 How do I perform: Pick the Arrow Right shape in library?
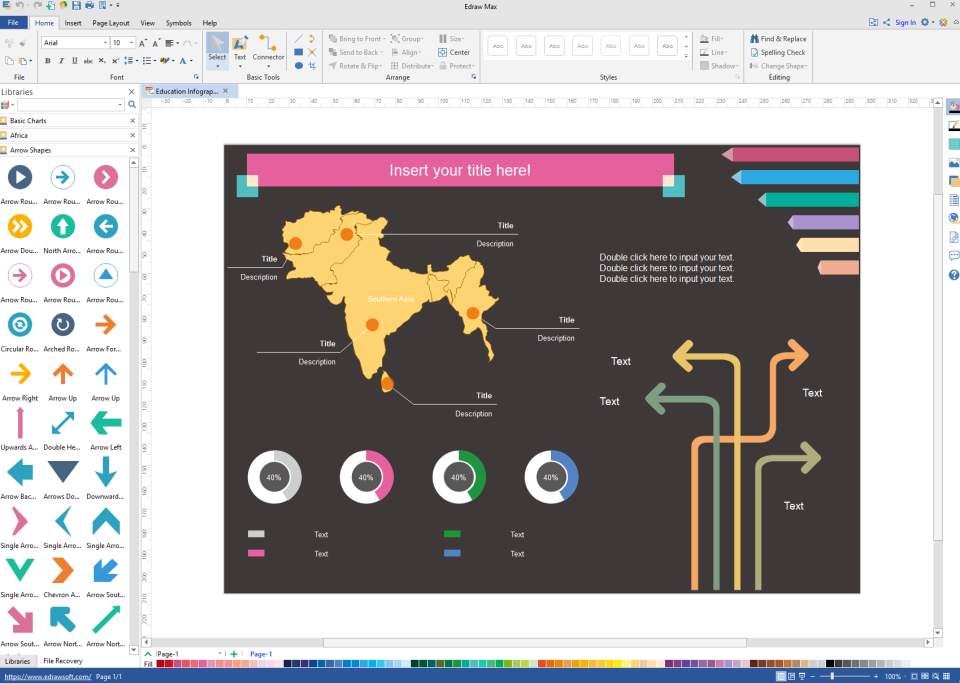click(x=20, y=374)
